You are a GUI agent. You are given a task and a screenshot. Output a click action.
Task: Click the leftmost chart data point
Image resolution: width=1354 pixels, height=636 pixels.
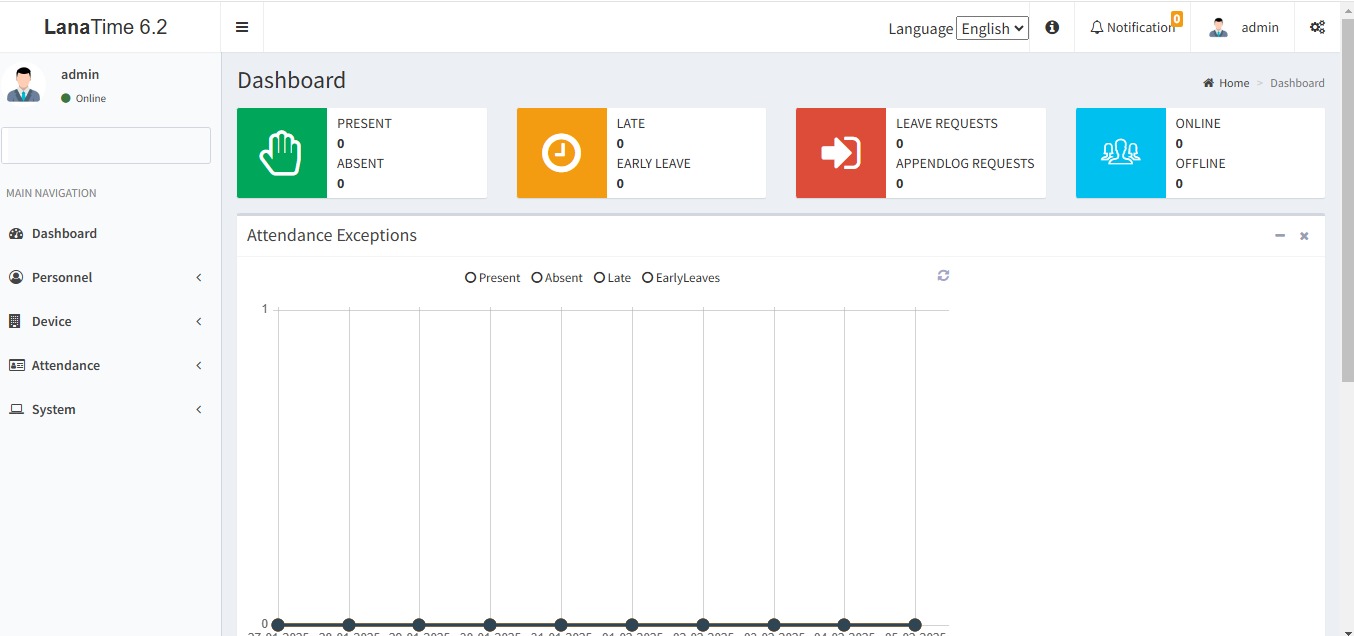click(278, 625)
